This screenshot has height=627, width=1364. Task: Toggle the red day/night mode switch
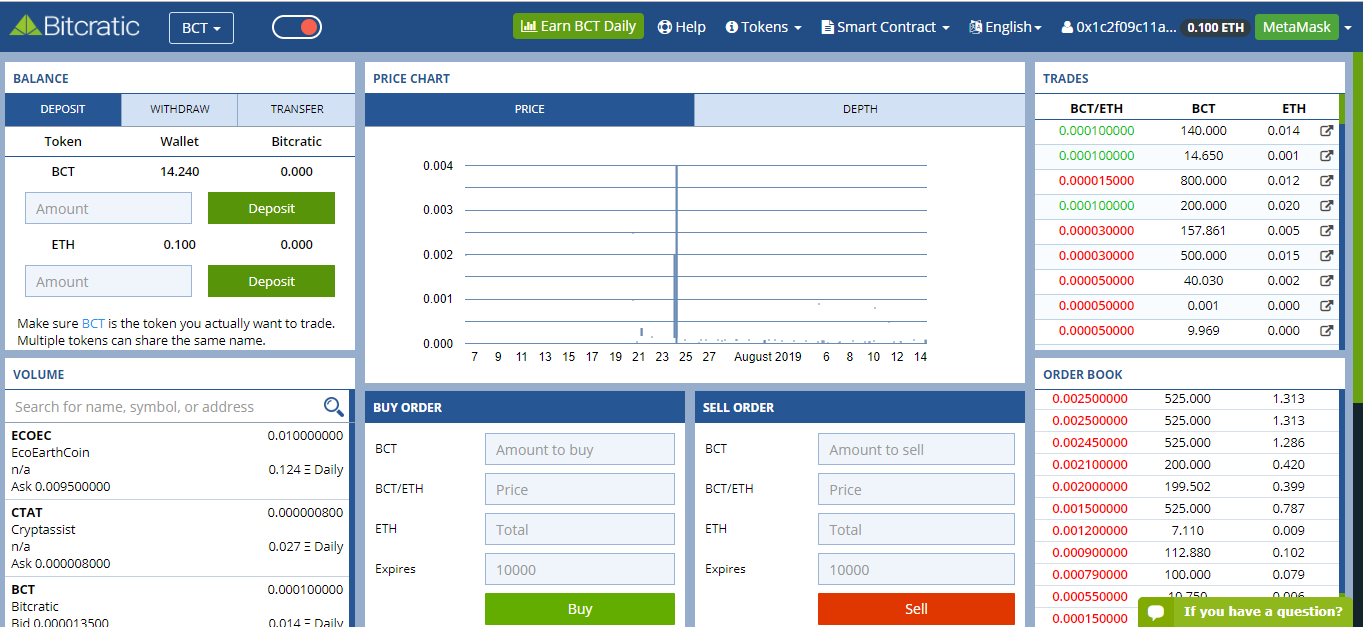[297, 27]
